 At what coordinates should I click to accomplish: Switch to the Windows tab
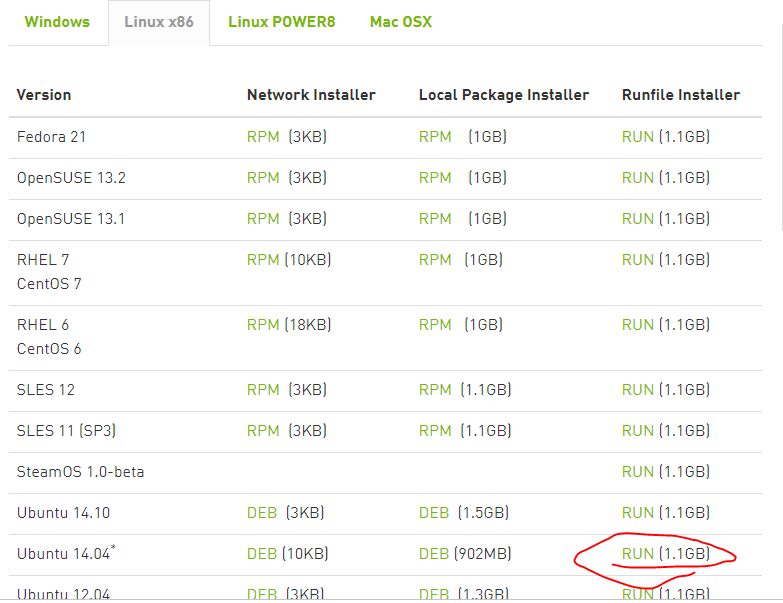57,22
